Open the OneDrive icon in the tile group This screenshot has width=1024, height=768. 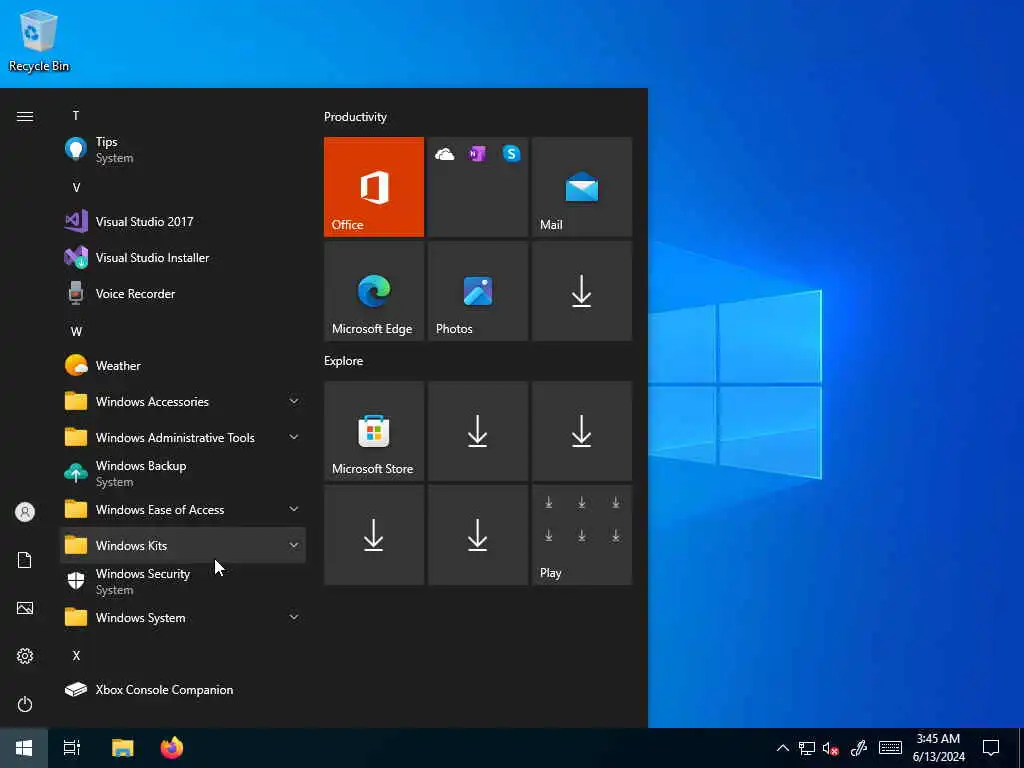coord(445,154)
